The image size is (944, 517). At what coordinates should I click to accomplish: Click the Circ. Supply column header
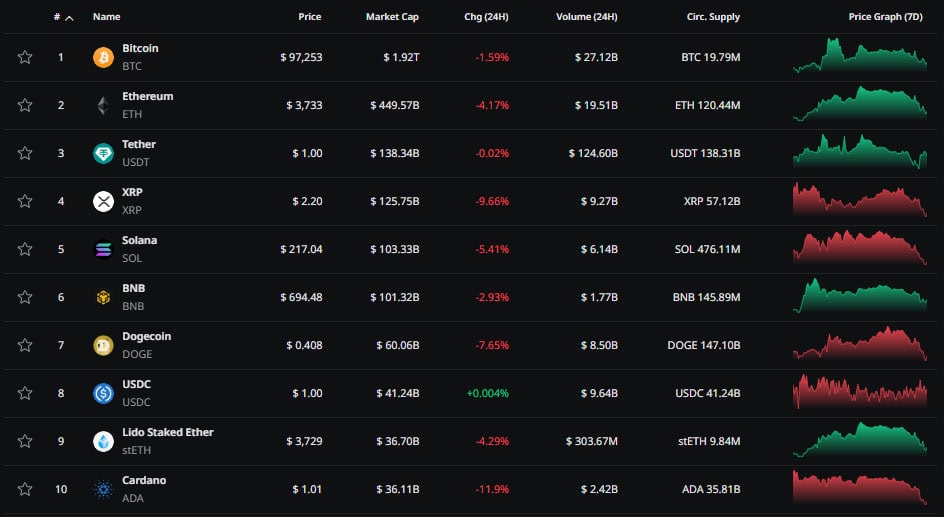[x=713, y=17]
